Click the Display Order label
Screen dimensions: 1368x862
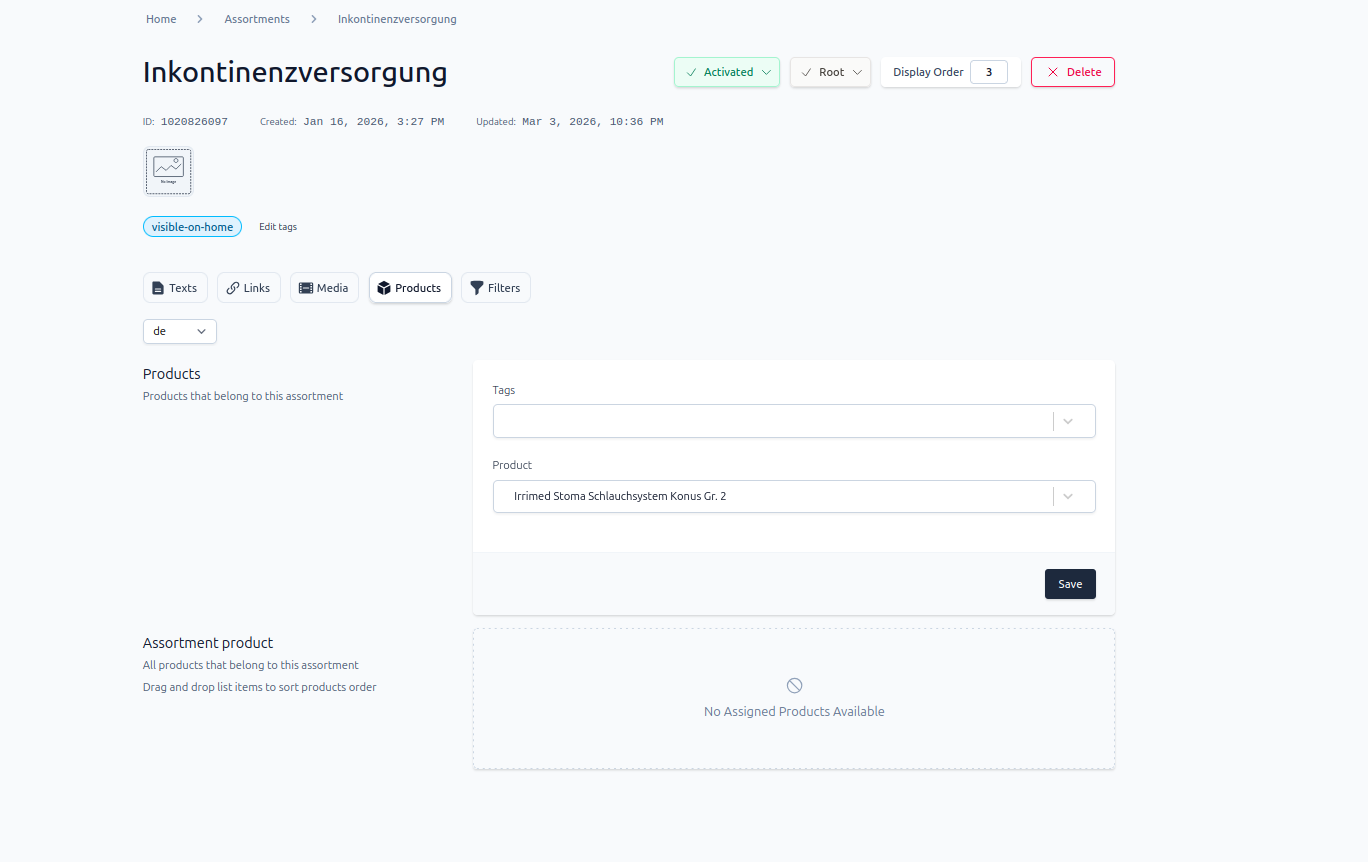tap(928, 72)
